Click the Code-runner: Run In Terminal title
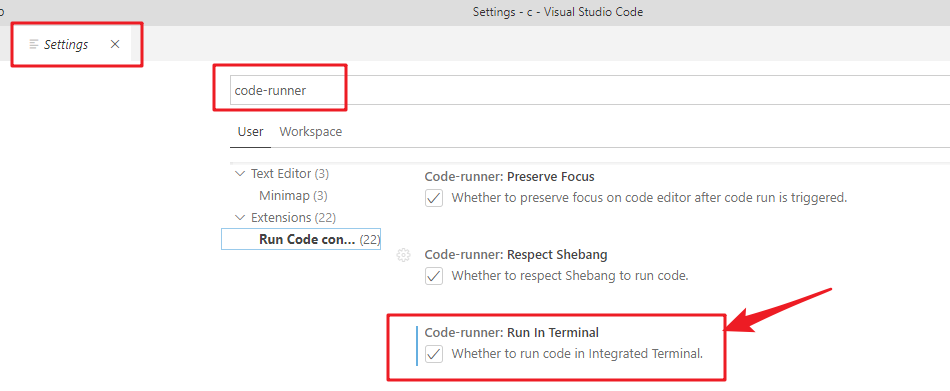Screen dimensions: 950x391 511,332
